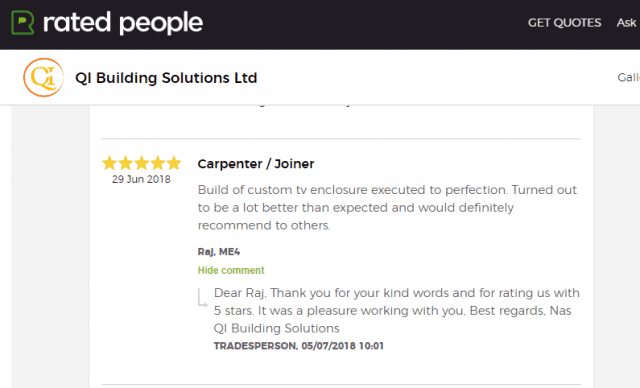Click the first yellow rating star
The image size is (640, 388).
109,163
